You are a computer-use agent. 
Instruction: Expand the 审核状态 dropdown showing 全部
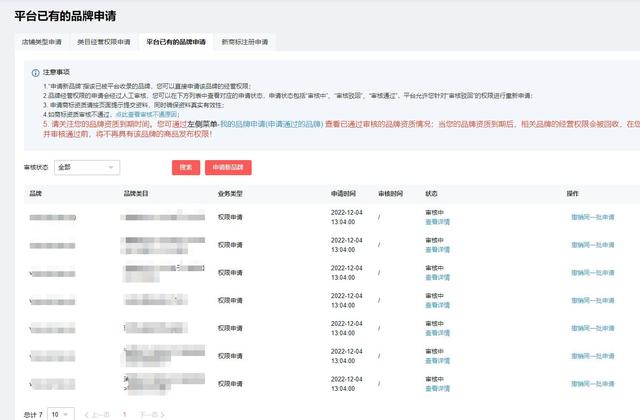point(87,167)
